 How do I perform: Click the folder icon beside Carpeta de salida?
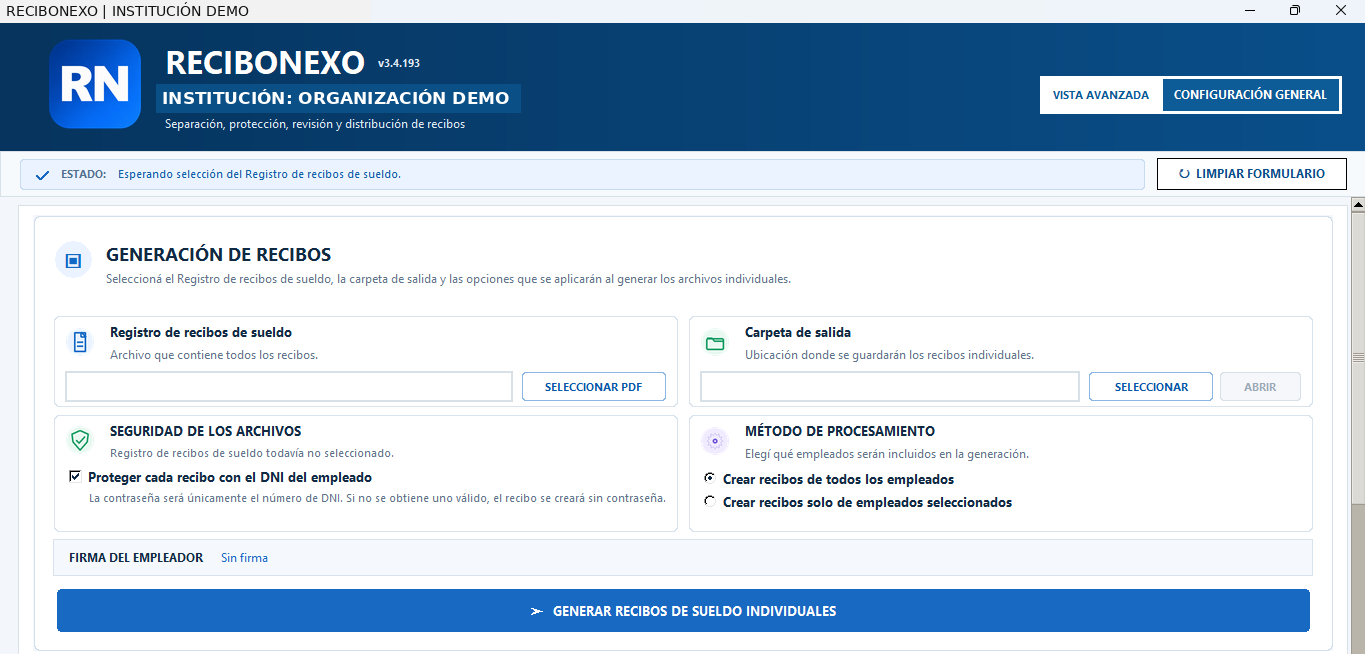714,342
